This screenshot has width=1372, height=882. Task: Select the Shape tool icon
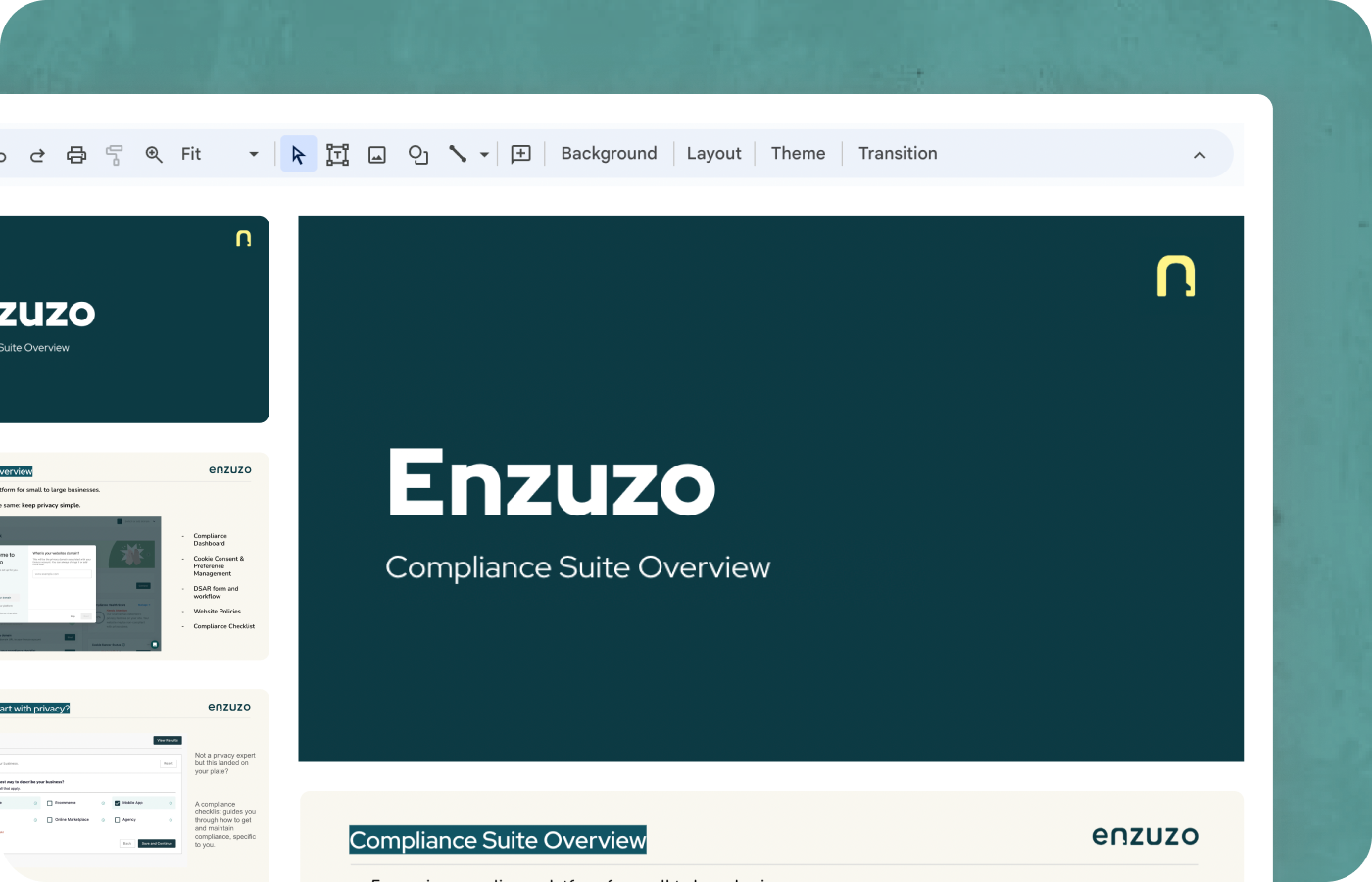(418, 155)
